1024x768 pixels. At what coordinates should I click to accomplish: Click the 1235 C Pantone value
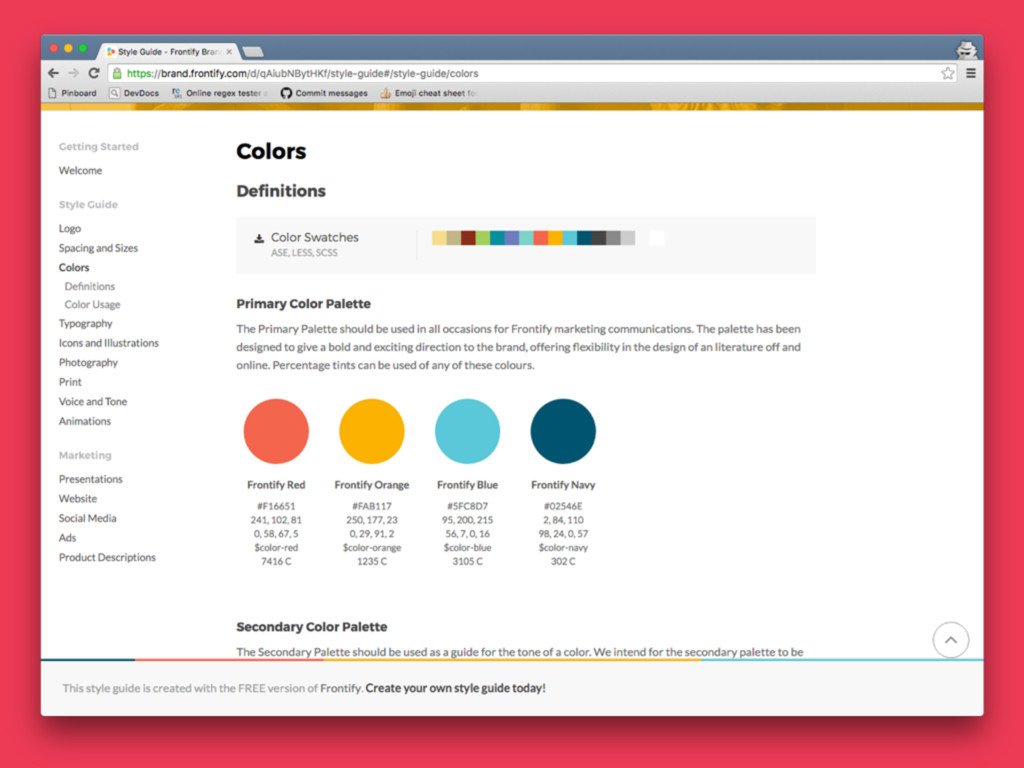372,562
